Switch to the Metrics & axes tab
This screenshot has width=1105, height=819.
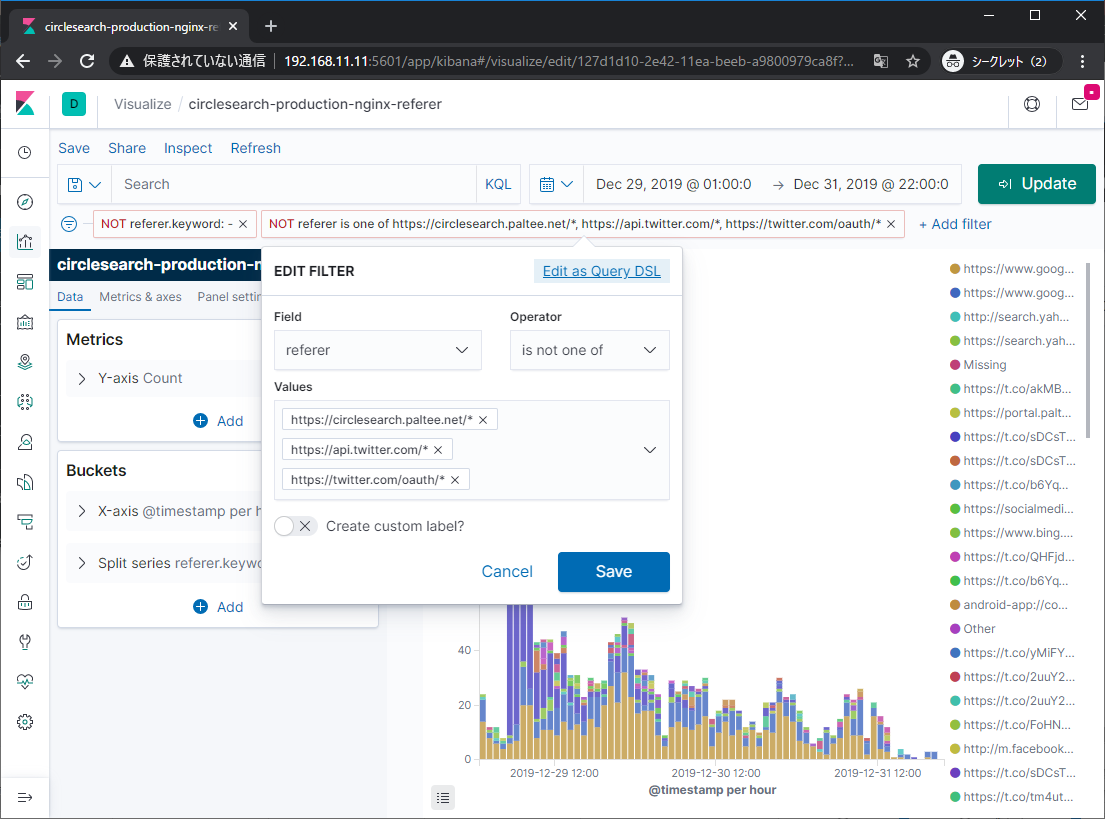[140, 297]
